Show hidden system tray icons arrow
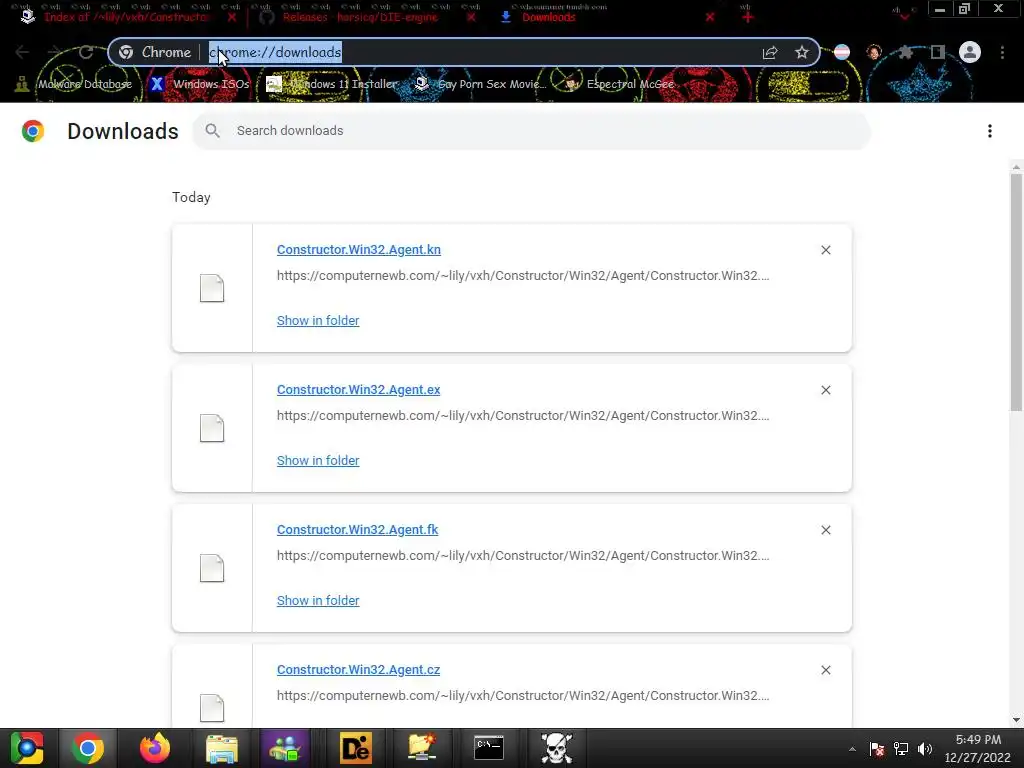The width and height of the screenshot is (1024, 768). click(852, 749)
